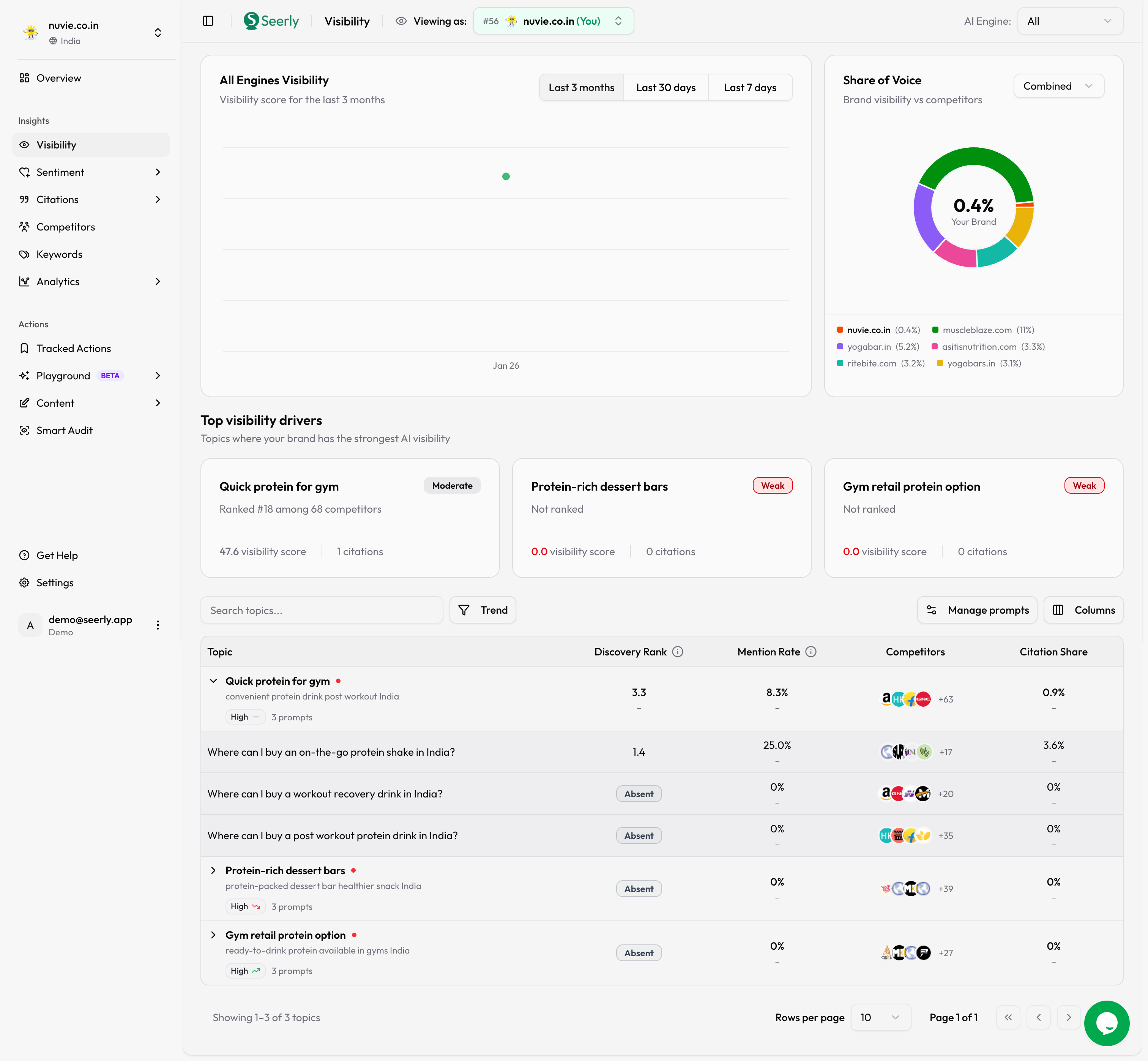Click the Mention Rate info icon

[811, 652]
